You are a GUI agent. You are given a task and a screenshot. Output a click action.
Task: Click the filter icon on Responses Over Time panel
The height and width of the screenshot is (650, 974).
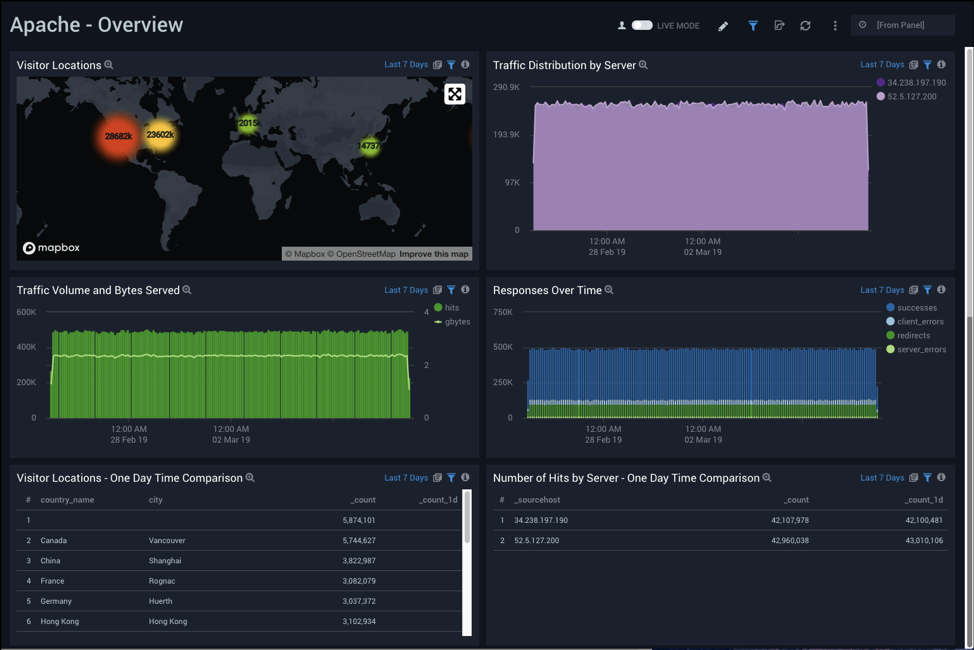[926, 290]
